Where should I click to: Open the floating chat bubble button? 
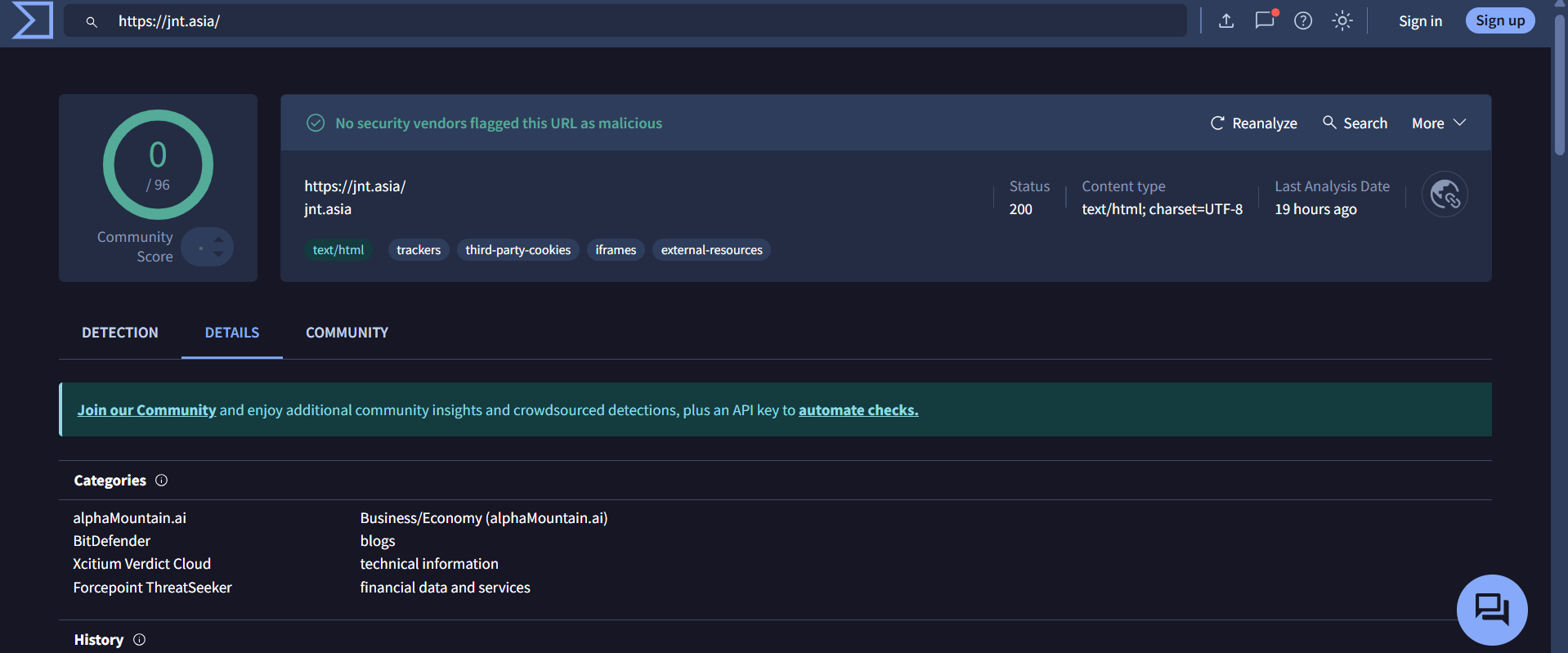[x=1492, y=610]
